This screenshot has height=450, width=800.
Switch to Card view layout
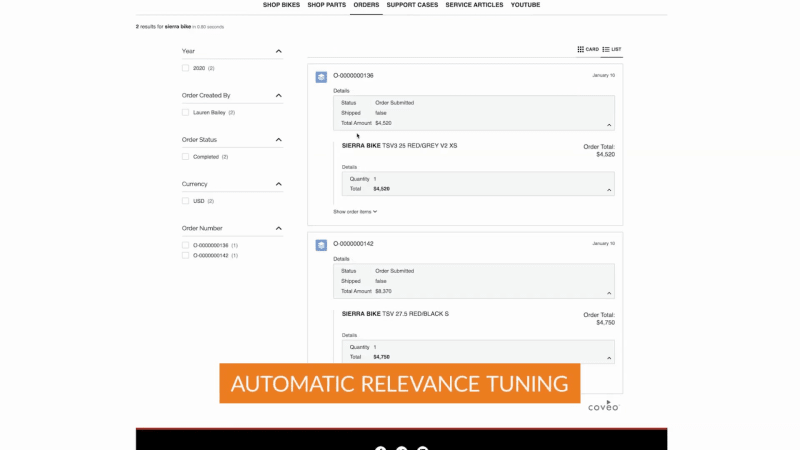(x=588, y=49)
